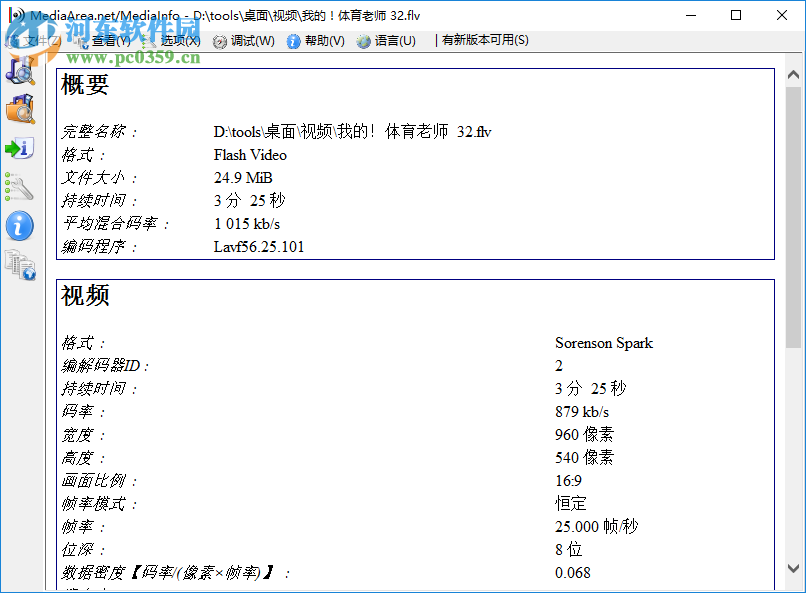This screenshot has height=593, width=806.
Task: Open the report comparison icon at sidebar bottom
Action: tap(22, 265)
